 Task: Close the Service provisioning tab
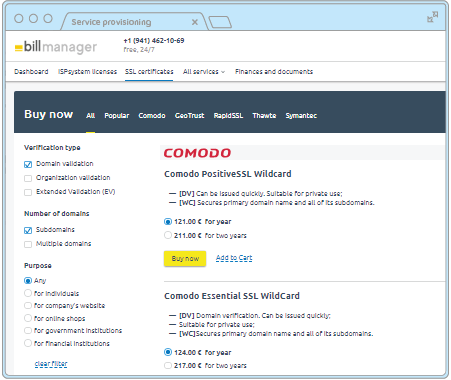(x=195, y=22)
